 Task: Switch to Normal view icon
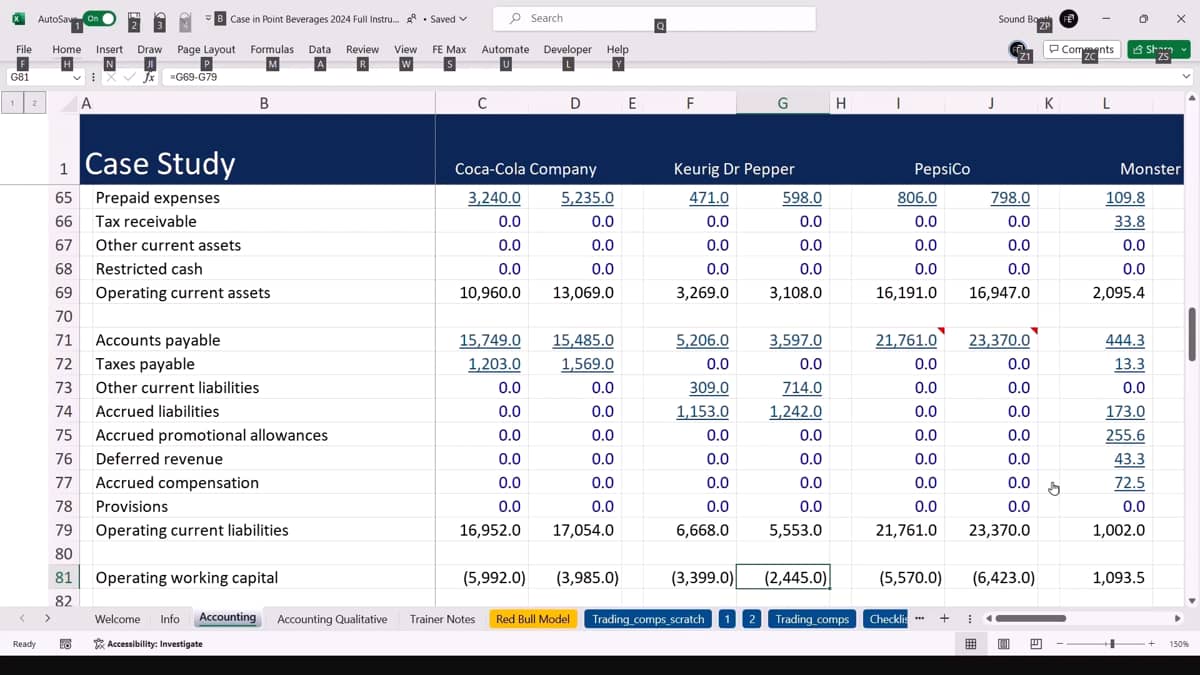click(970, 644)
